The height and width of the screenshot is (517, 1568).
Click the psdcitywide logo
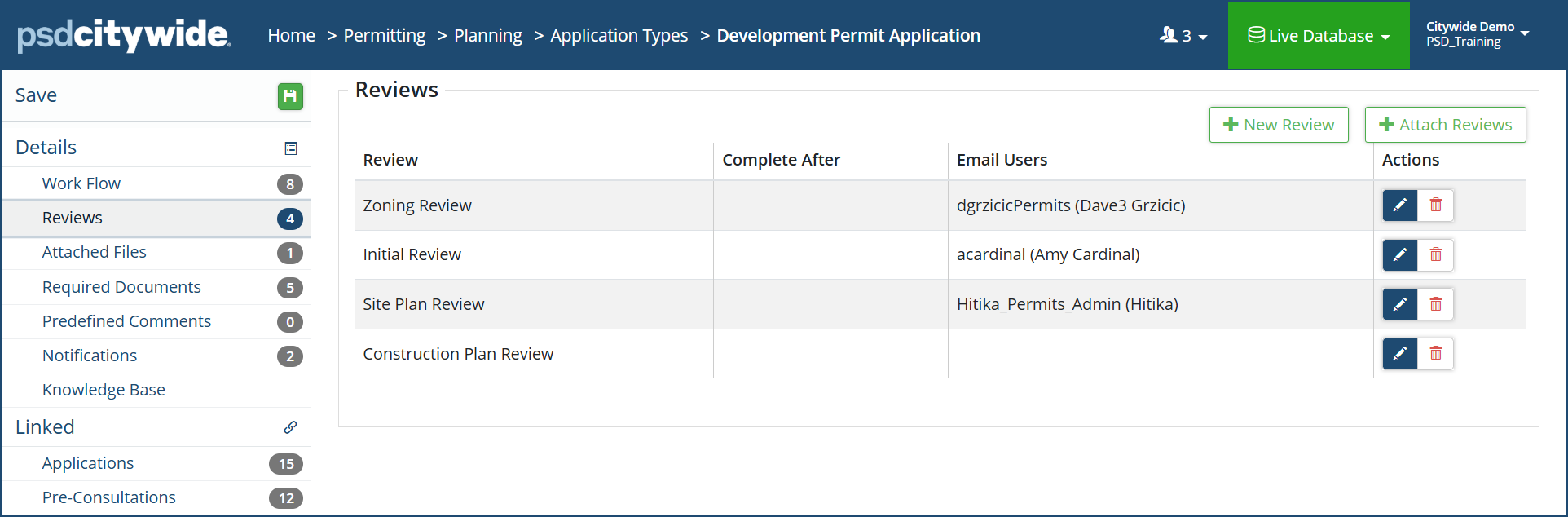[x=124, y=35]
